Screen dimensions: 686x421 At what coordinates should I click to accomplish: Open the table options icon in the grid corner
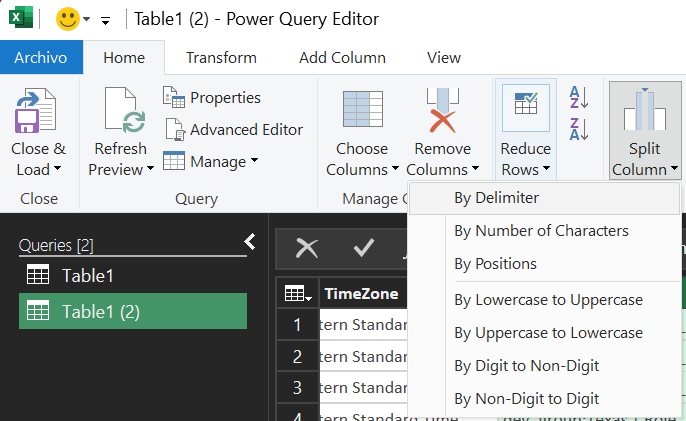click(x=298, y=294)
